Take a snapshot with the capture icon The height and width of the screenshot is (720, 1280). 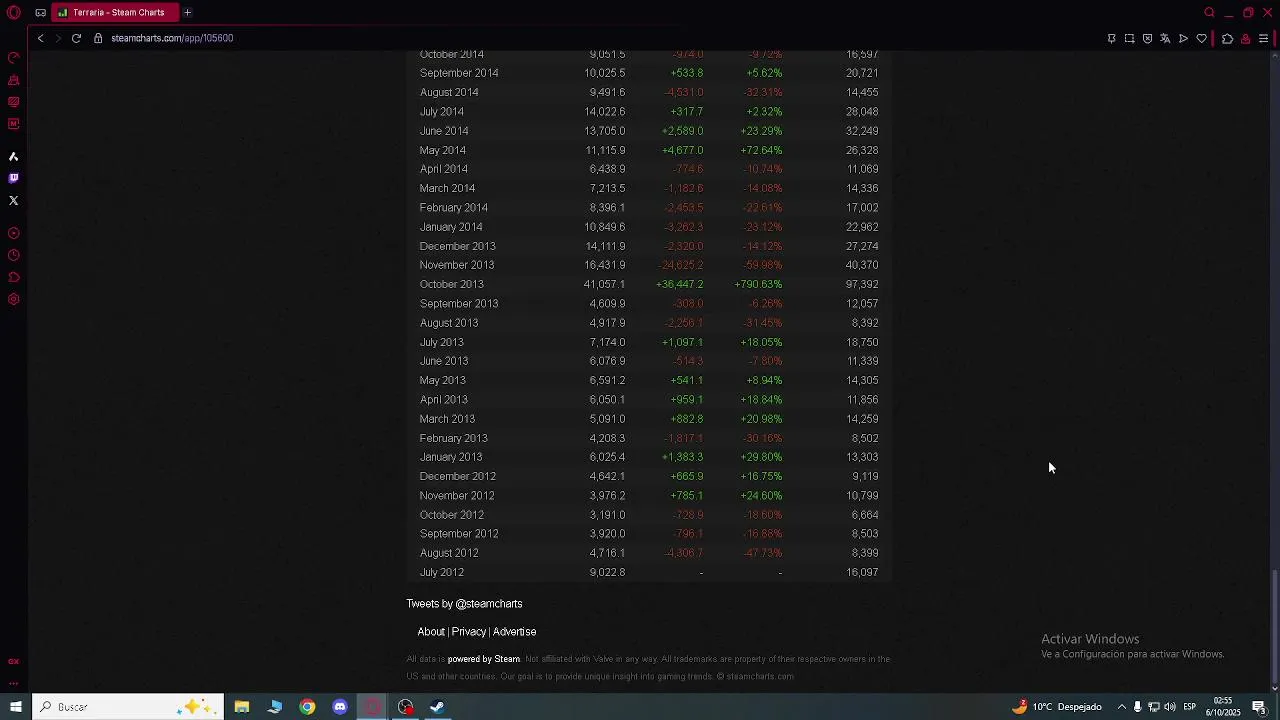(1129, 39)
